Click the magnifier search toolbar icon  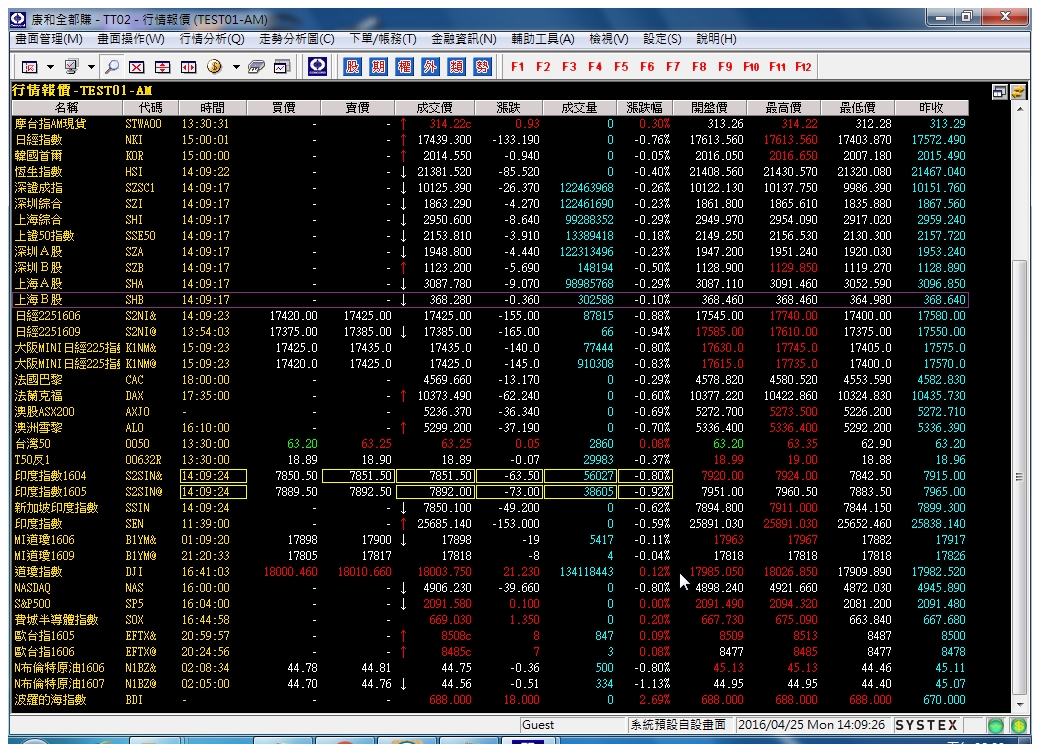click(x=112, y=67)
